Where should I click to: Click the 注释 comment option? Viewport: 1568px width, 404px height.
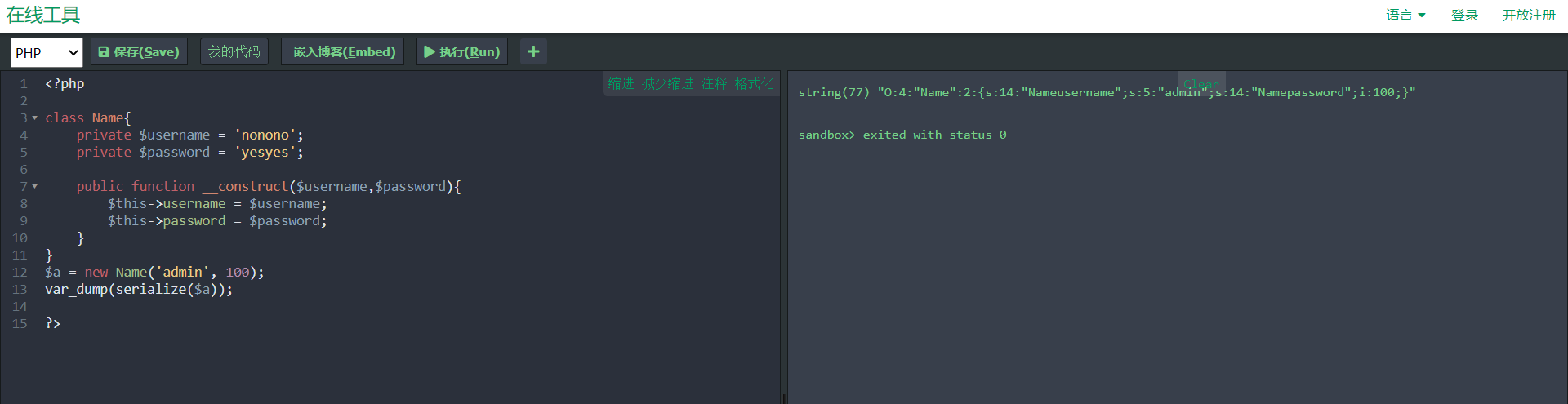coord(714,83)
